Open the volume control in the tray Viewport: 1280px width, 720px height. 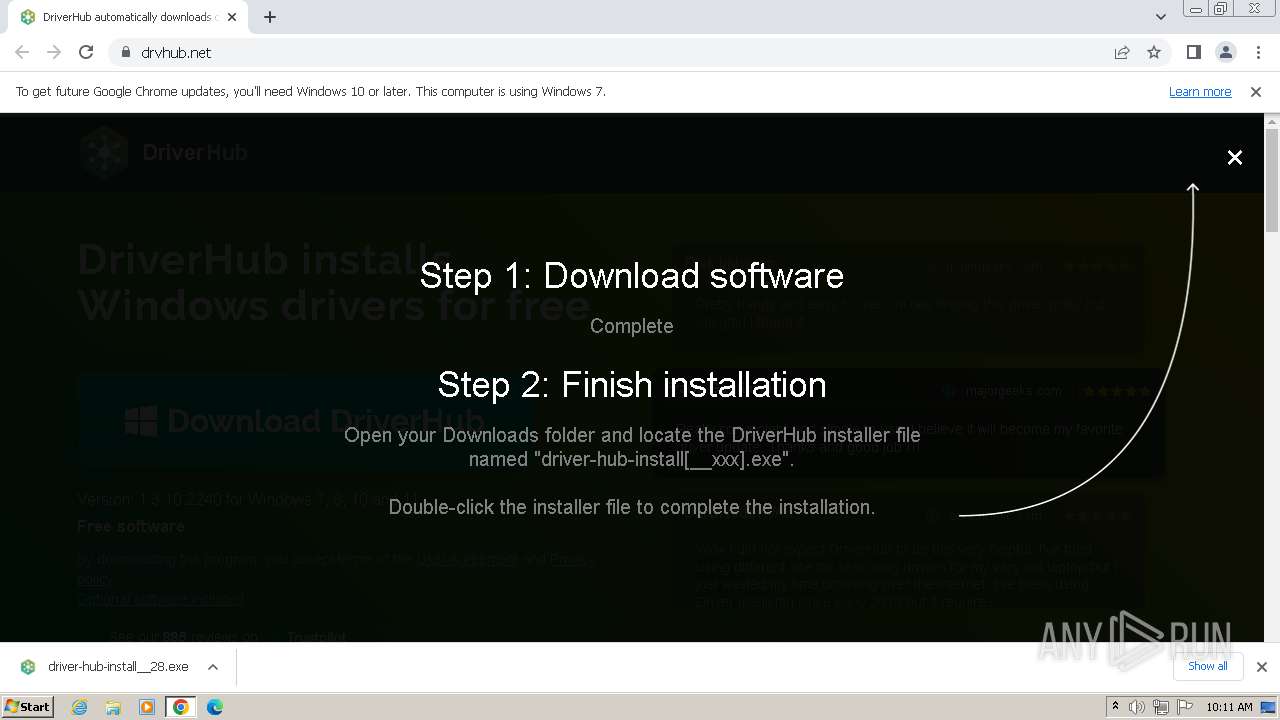(x=1137, y=707)
